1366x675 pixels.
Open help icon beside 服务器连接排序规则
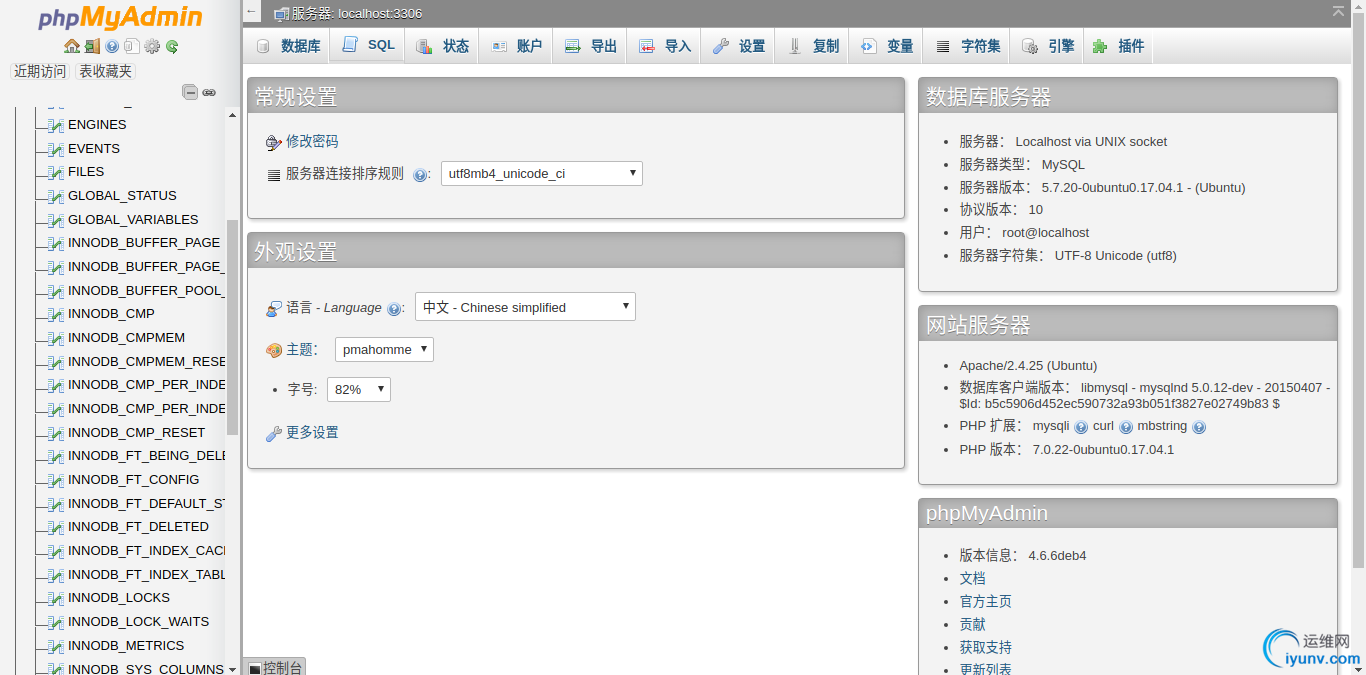(x=420, y=174)
